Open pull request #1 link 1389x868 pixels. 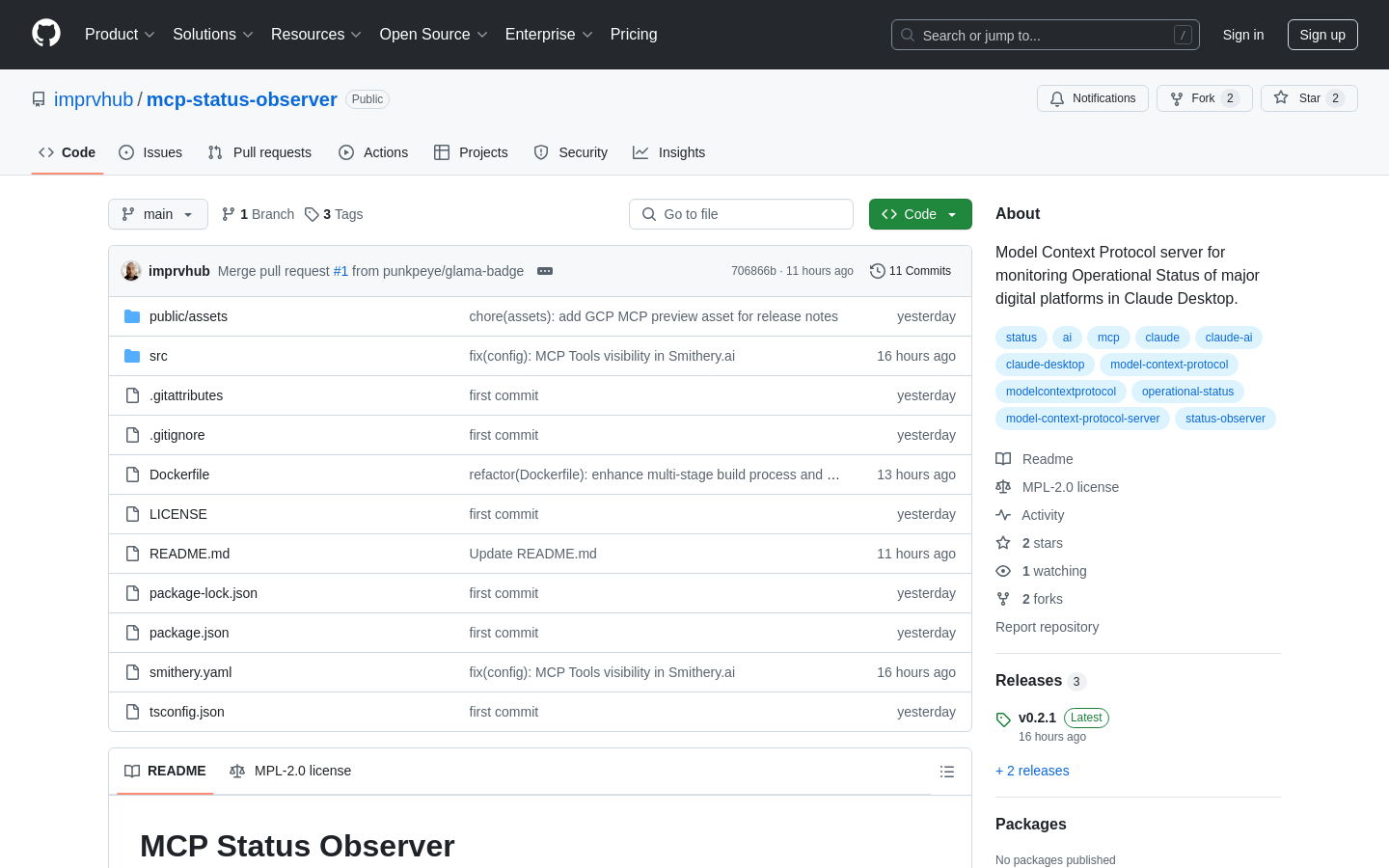click(340, 271)
